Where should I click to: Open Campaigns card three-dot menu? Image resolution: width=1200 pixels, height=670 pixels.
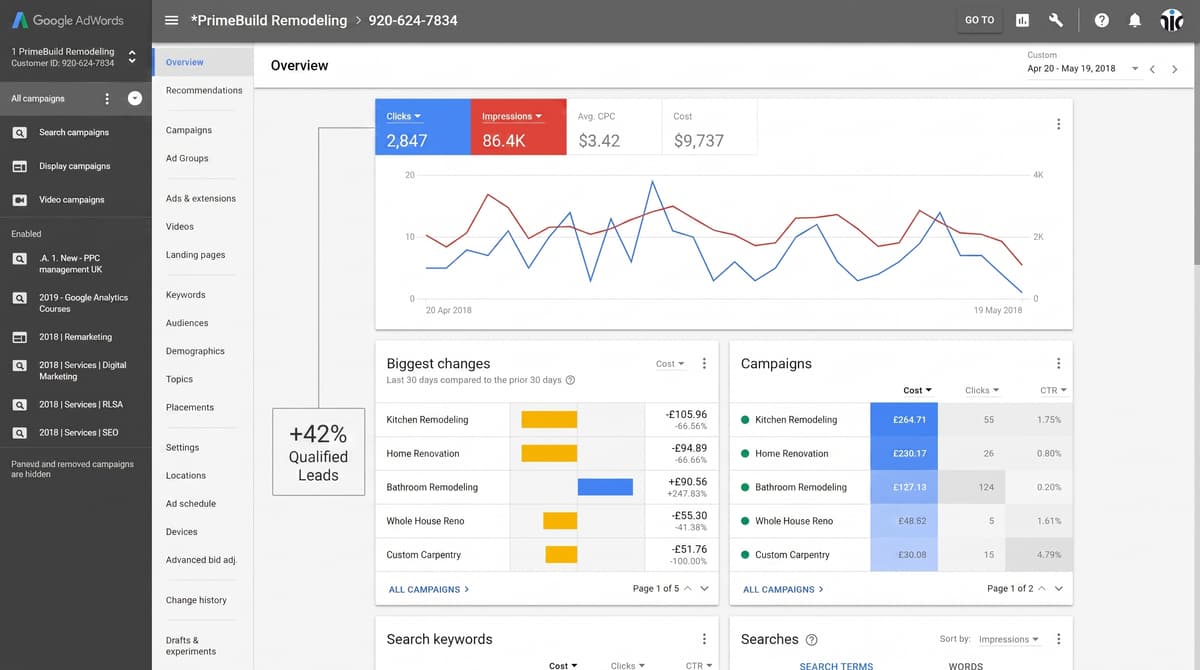pos(1058,364)
